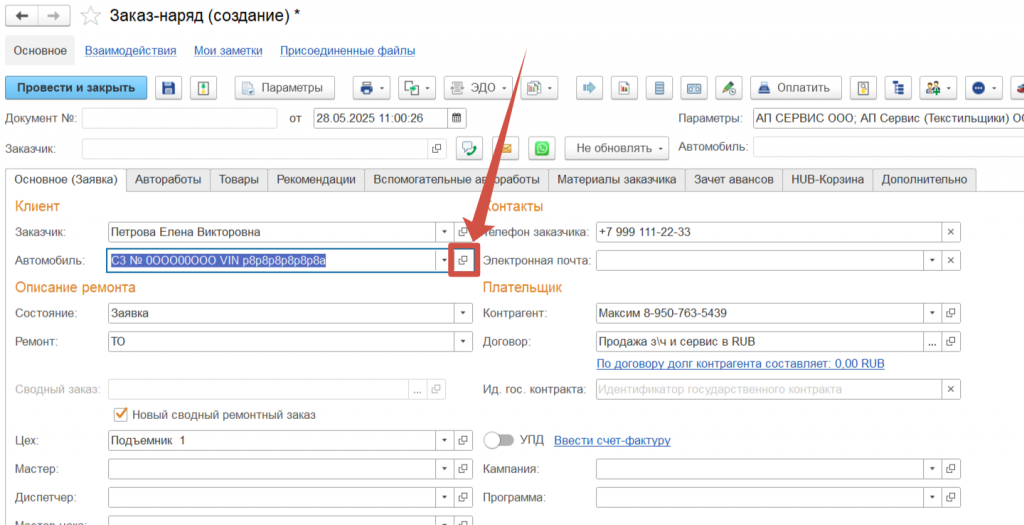Open calendar picker next to document date

[x=457, y=118]
